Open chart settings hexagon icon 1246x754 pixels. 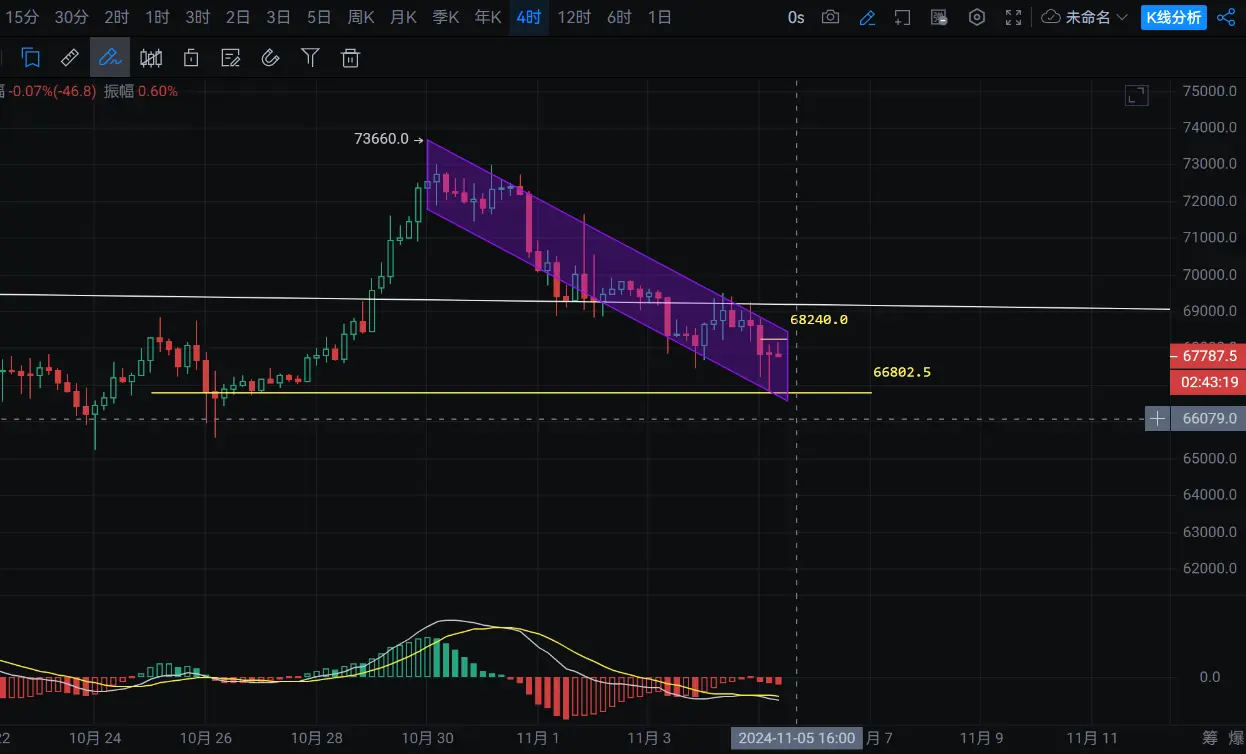[977, 17]
